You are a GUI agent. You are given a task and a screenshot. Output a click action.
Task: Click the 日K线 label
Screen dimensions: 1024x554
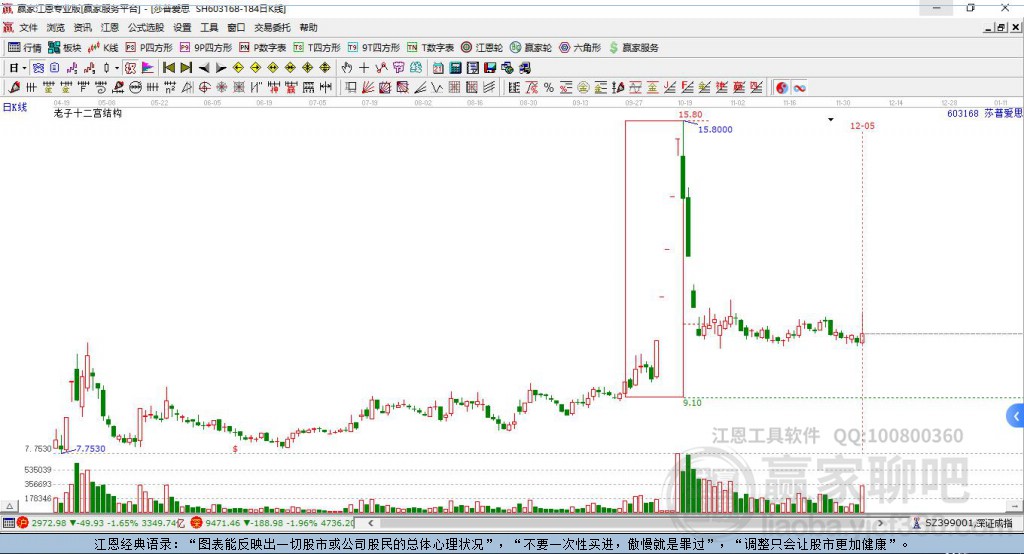click(x=14, y=107)
